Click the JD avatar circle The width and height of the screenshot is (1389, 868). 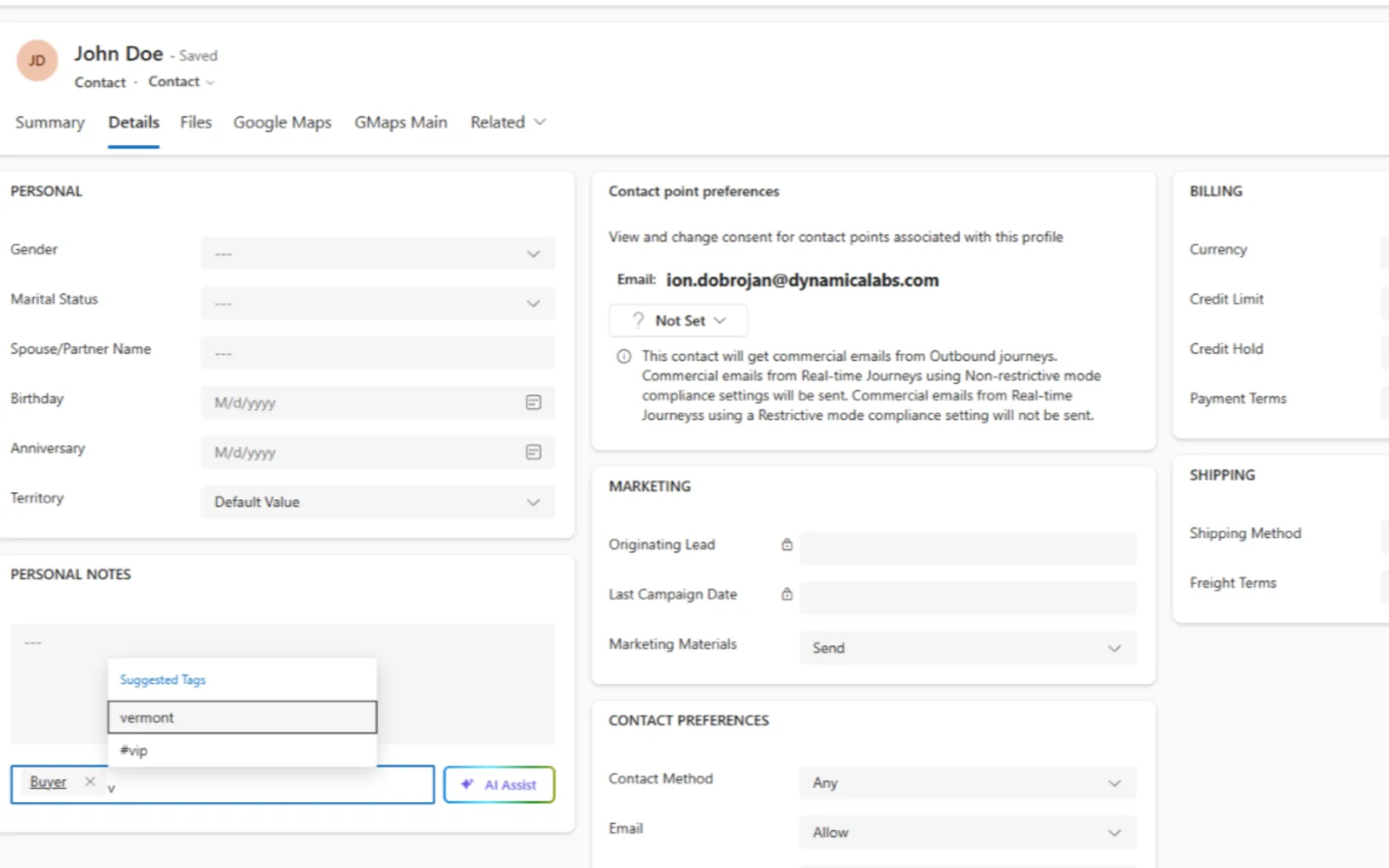tap(36, 60)
